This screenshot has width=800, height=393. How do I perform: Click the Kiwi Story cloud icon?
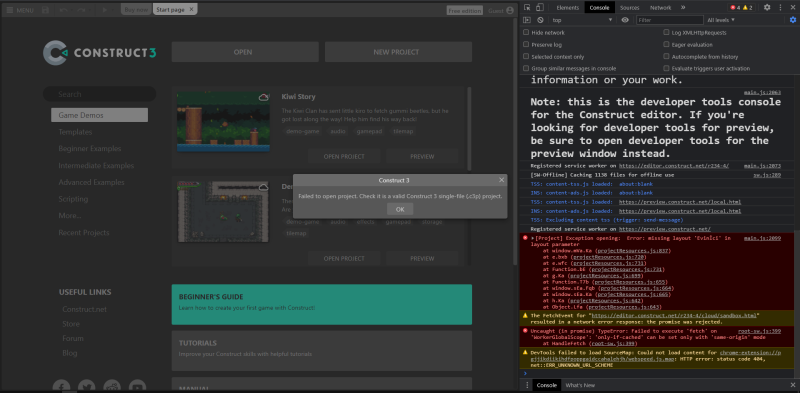pos(264,97)
